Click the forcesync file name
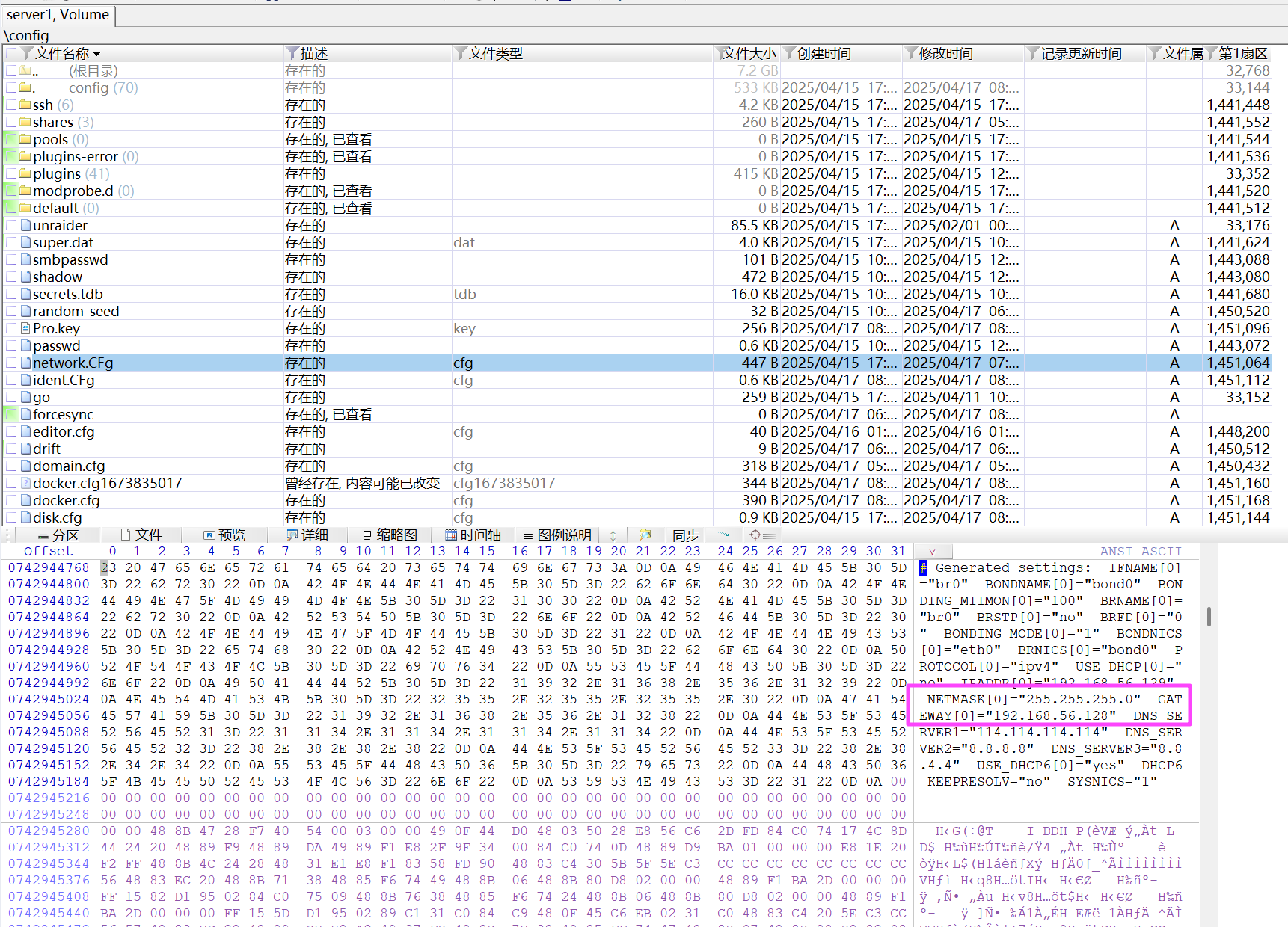1288x927 pixels. [63, 414]
